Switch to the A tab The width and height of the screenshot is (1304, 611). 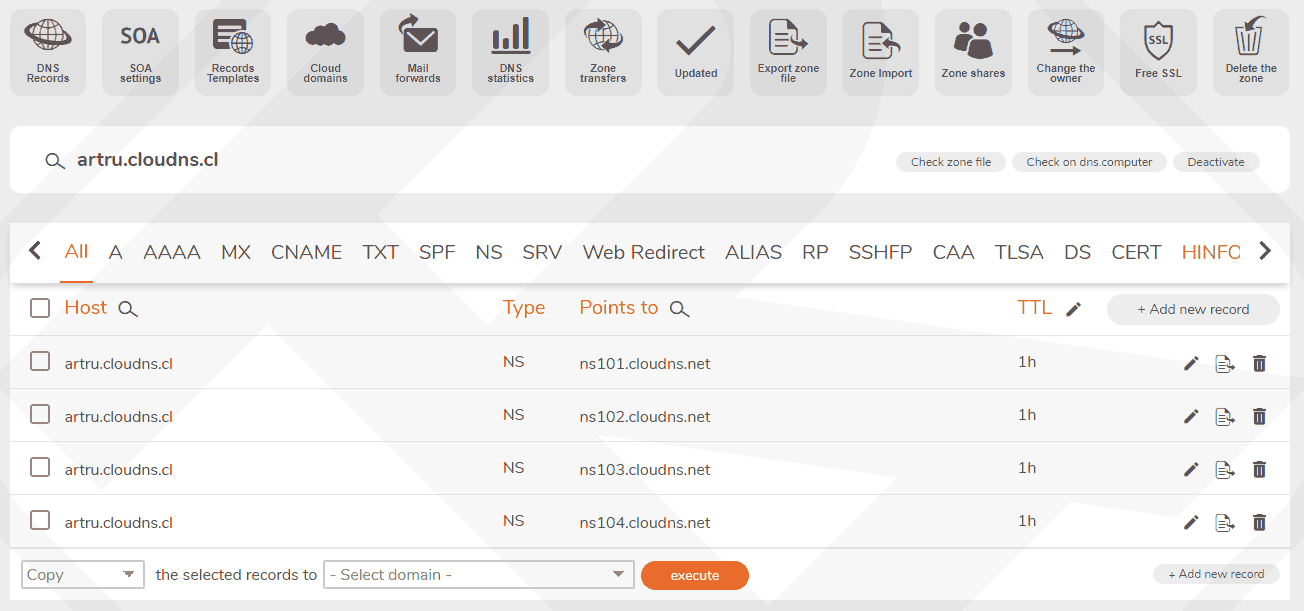click(116, 252)
